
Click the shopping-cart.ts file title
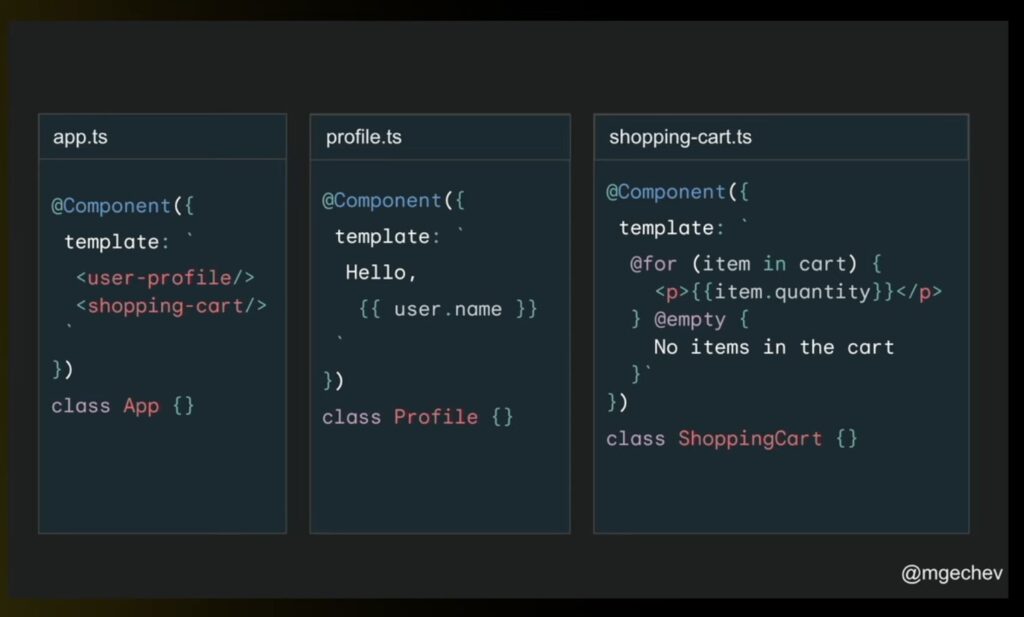click(x=680, y=137)
